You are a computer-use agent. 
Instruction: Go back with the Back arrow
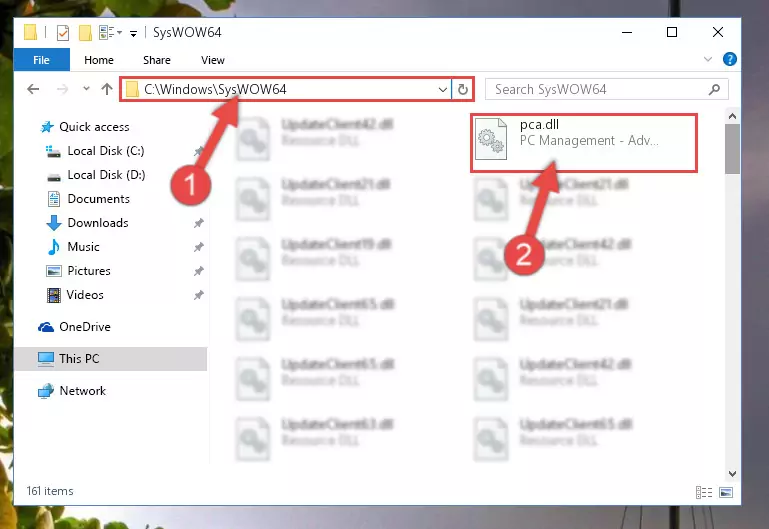tap(33, 89)
